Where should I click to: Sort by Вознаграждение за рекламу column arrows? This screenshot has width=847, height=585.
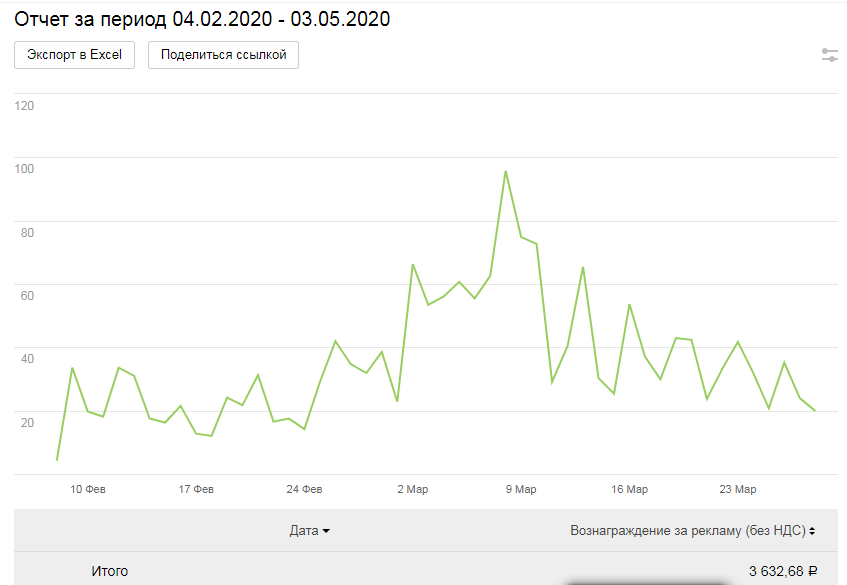tap(812, 531)
